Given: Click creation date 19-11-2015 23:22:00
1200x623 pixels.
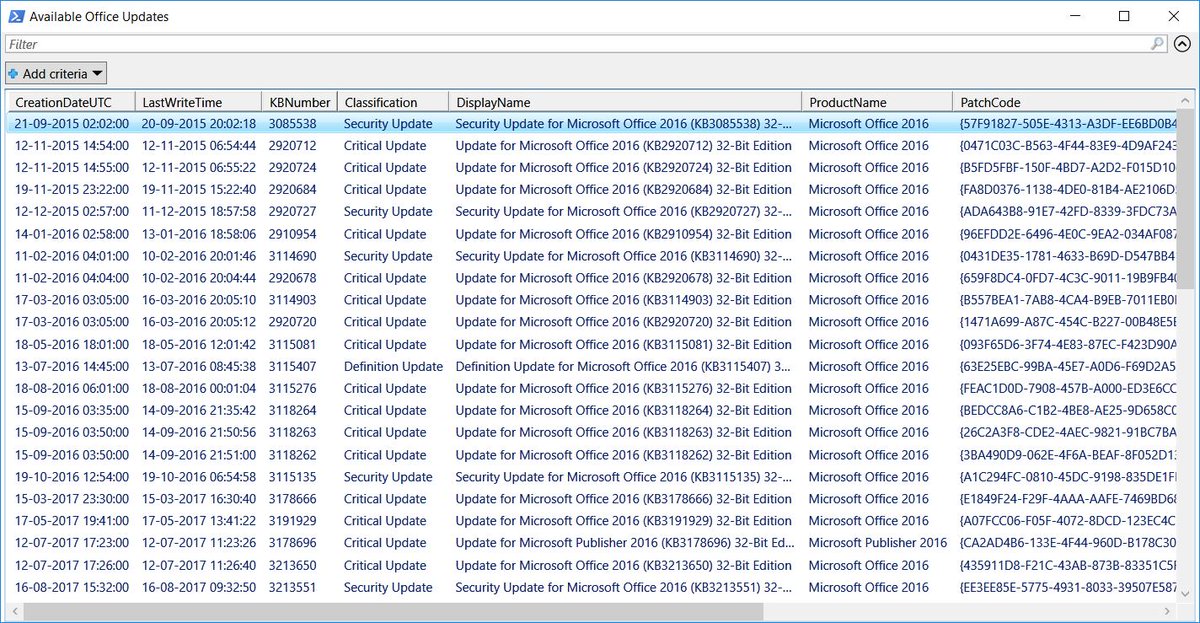Looking at the screenshot, I should coord(71,190).
